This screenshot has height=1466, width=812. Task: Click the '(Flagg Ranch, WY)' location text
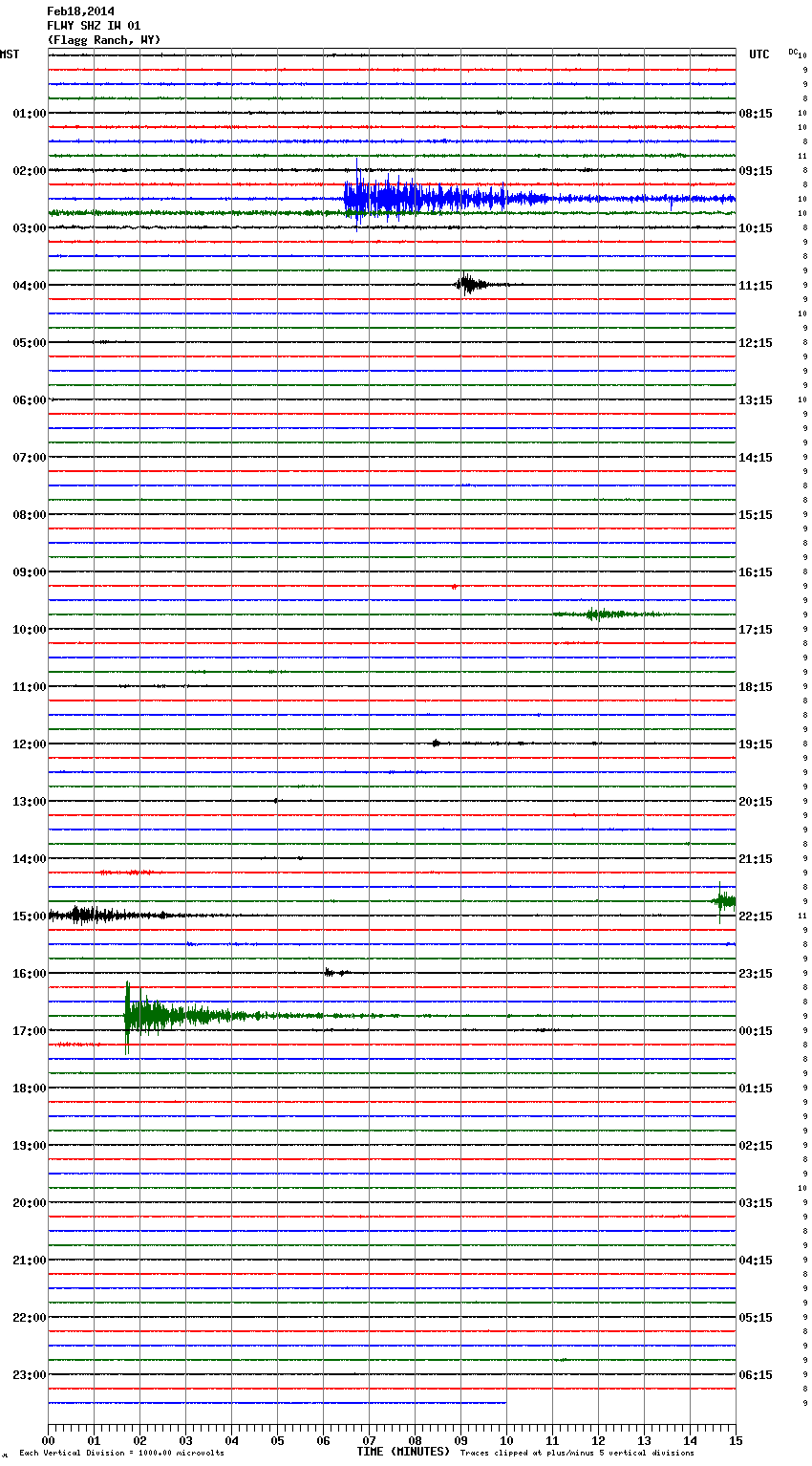(104, 40)
